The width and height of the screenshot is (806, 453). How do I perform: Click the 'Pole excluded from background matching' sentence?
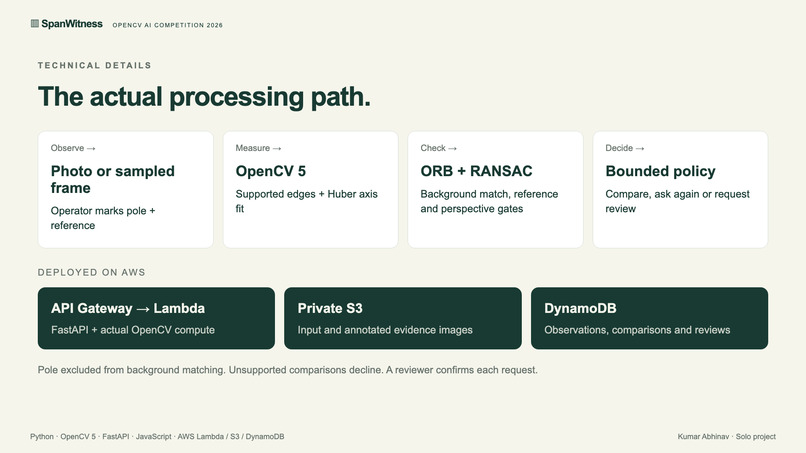(x=287, y=370)
